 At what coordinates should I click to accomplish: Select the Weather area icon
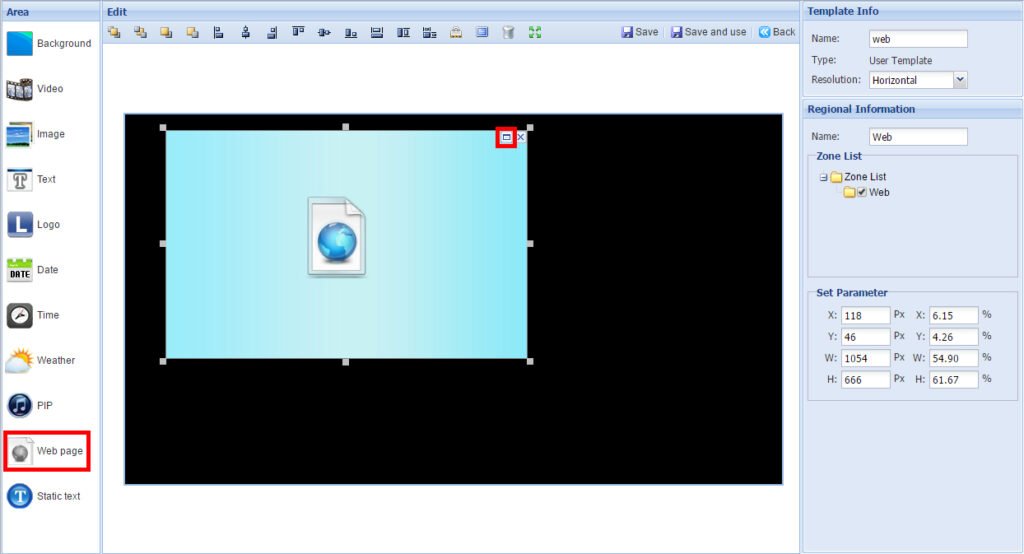(21, 360)
